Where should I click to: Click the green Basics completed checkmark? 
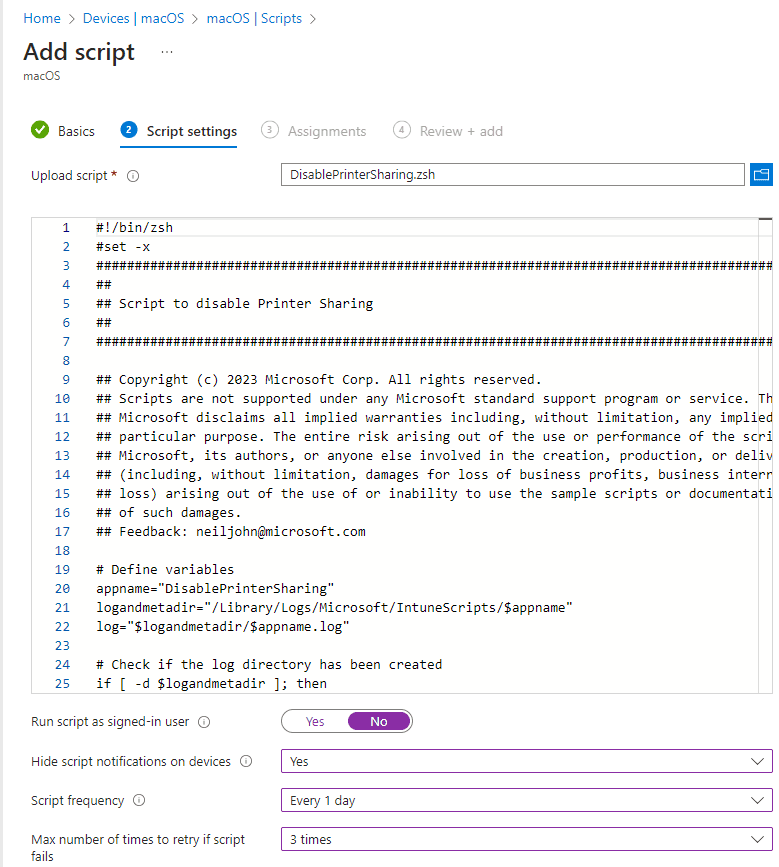(x=40, y=130)
